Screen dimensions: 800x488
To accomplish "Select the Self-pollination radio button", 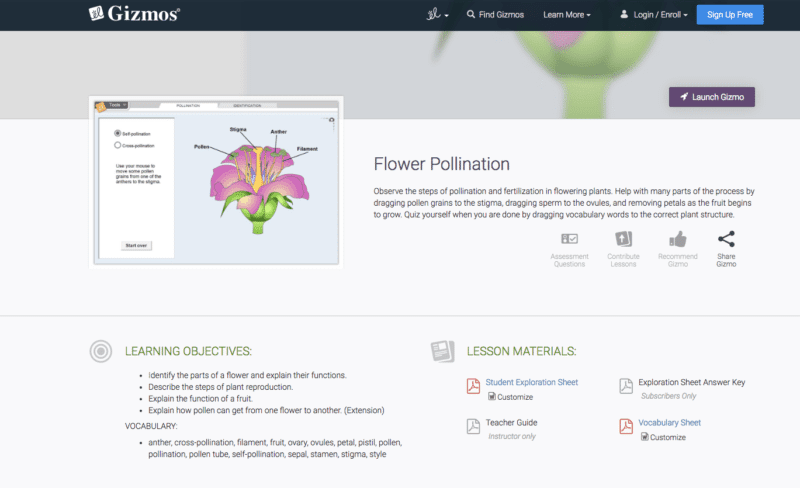I will point(117,133).
